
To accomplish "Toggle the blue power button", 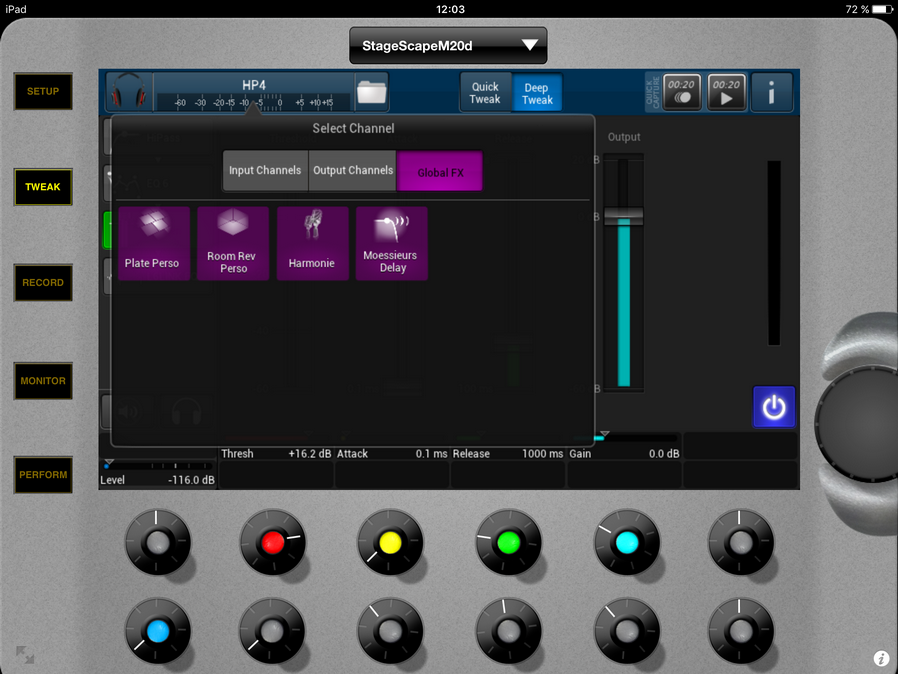I will (774, 407).
